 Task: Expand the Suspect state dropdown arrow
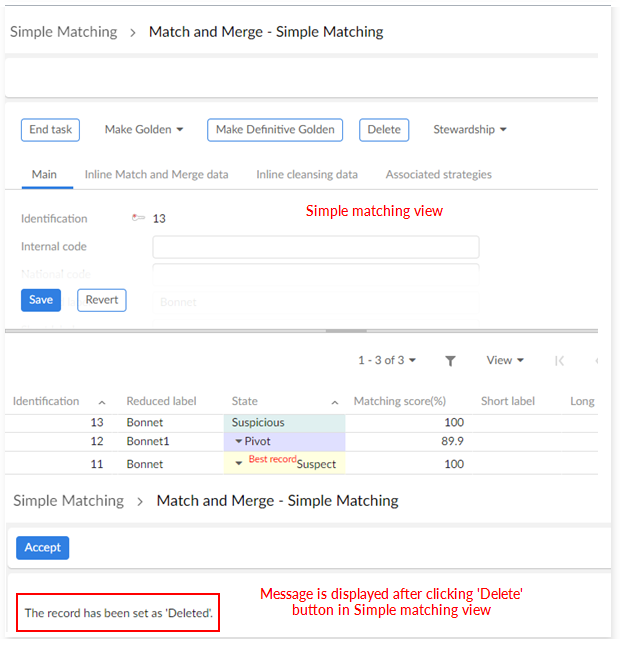(x=239, y=463)
